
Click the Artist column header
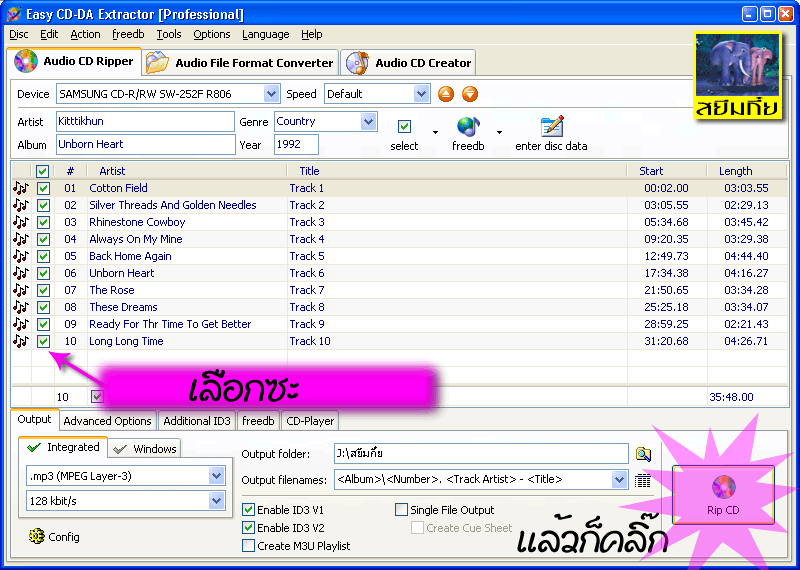pos(186,171)
